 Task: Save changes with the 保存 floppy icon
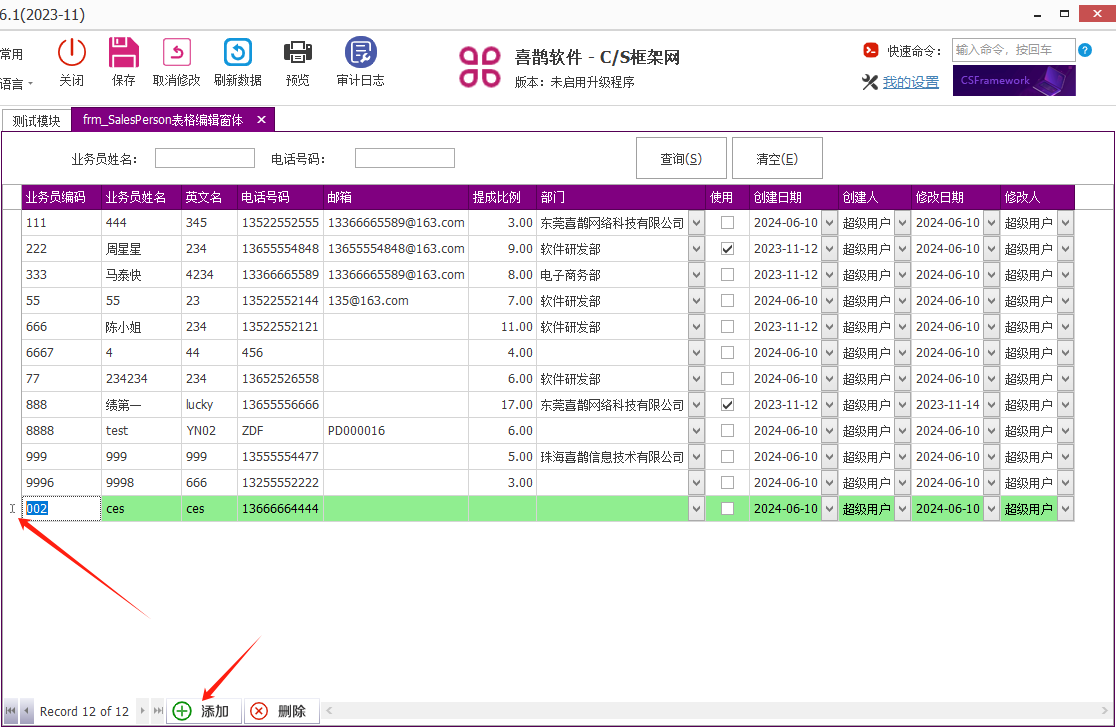[x=123, y=53]
